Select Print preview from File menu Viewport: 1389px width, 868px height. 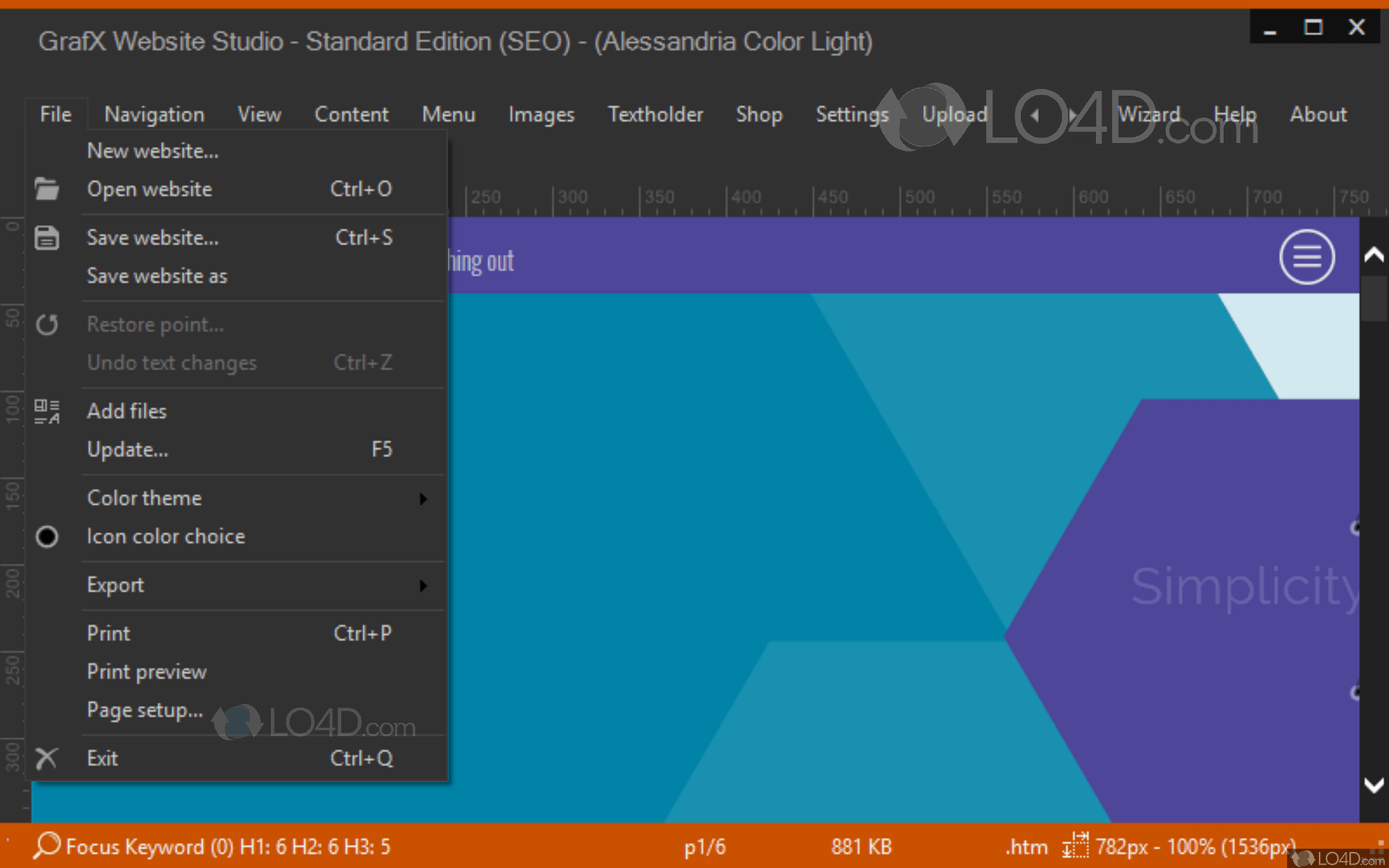pyautogui.click(x=147, y=671)
